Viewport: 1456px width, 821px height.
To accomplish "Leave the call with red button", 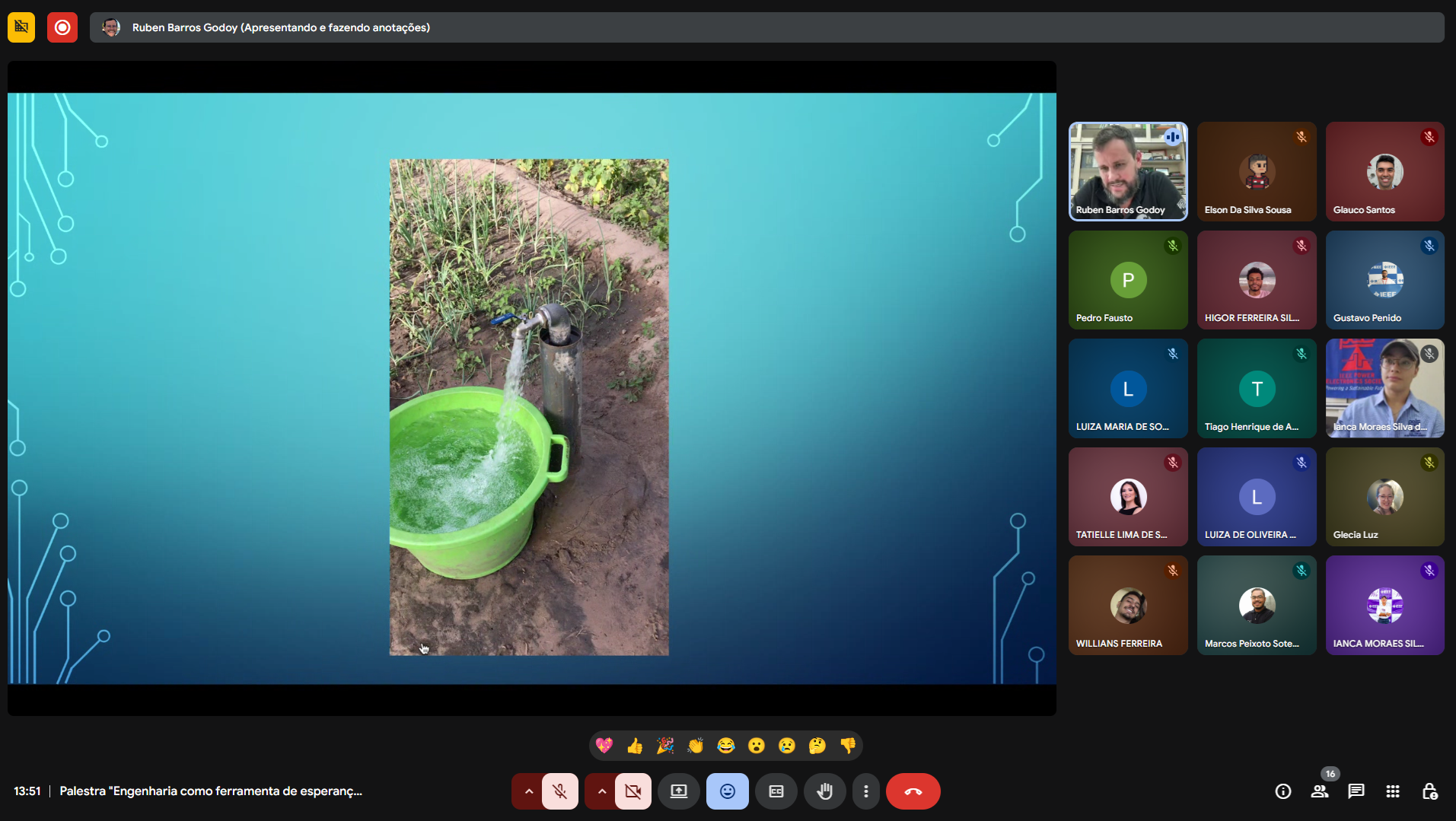I will [x=913, y=791].
